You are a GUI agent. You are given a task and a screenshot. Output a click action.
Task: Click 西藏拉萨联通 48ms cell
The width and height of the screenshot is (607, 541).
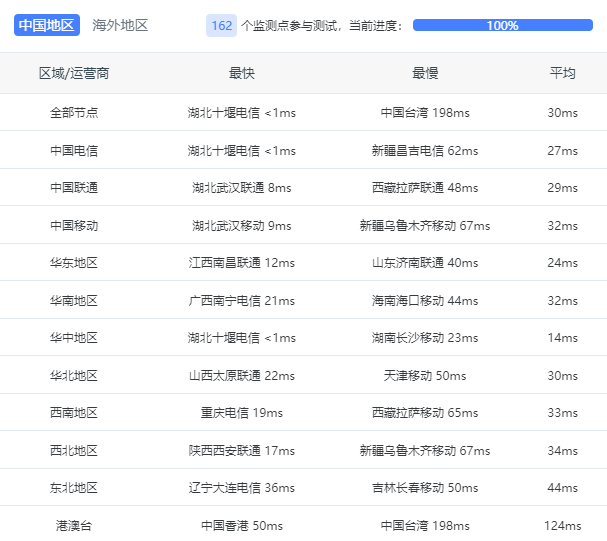coord(425,188)
